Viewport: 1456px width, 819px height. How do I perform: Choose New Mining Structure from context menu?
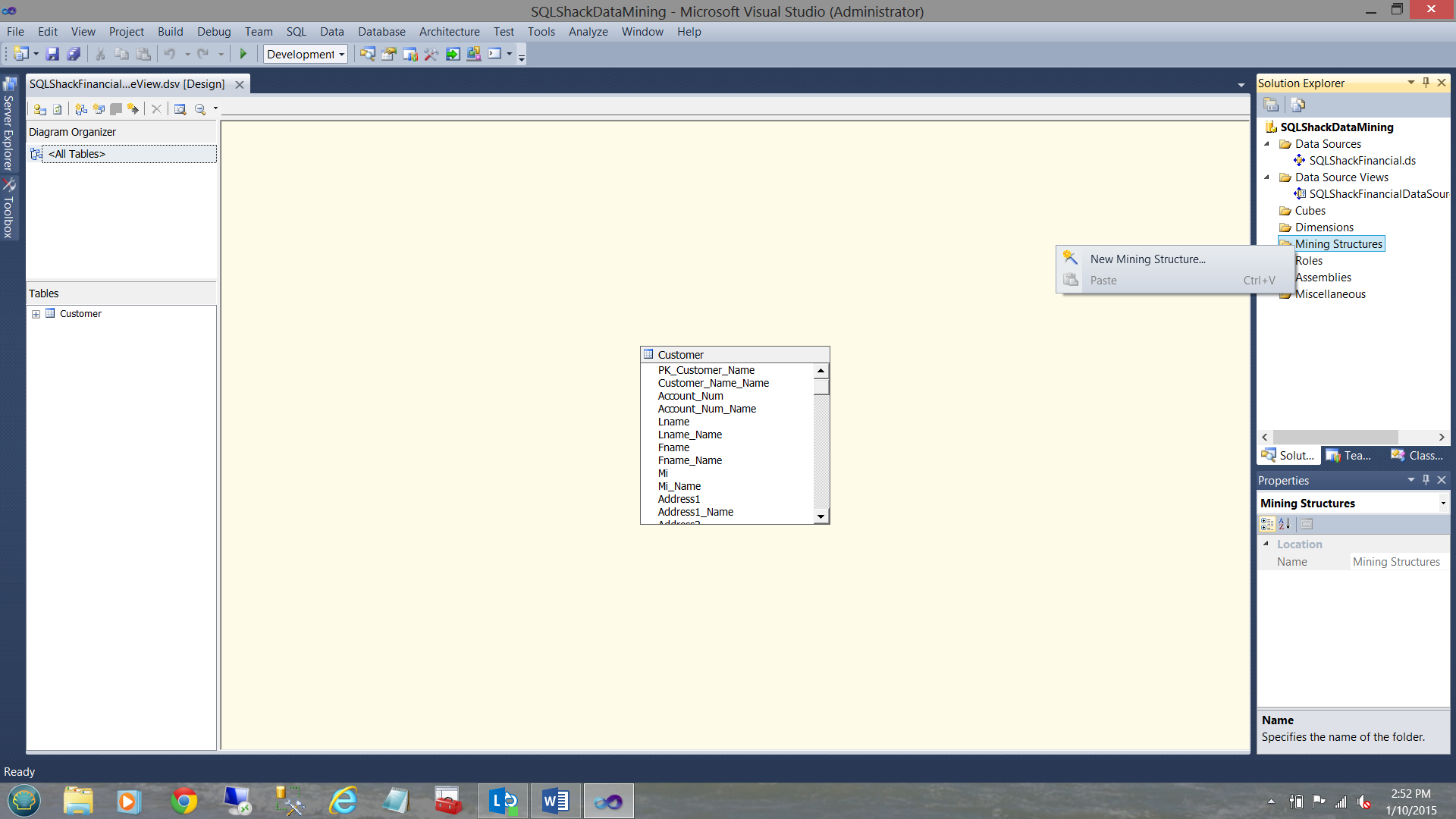(x=1147, y=259)
